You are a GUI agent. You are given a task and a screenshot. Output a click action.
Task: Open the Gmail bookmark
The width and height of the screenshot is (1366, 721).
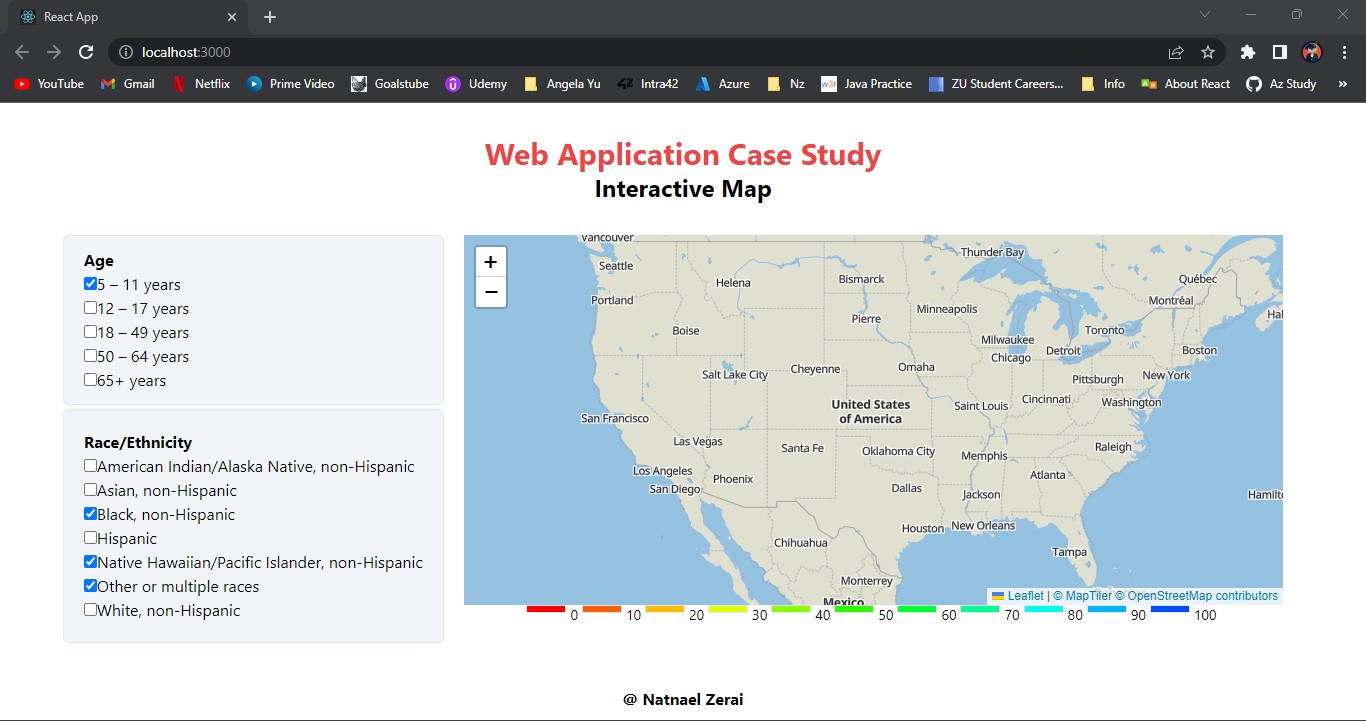point(127,84)
